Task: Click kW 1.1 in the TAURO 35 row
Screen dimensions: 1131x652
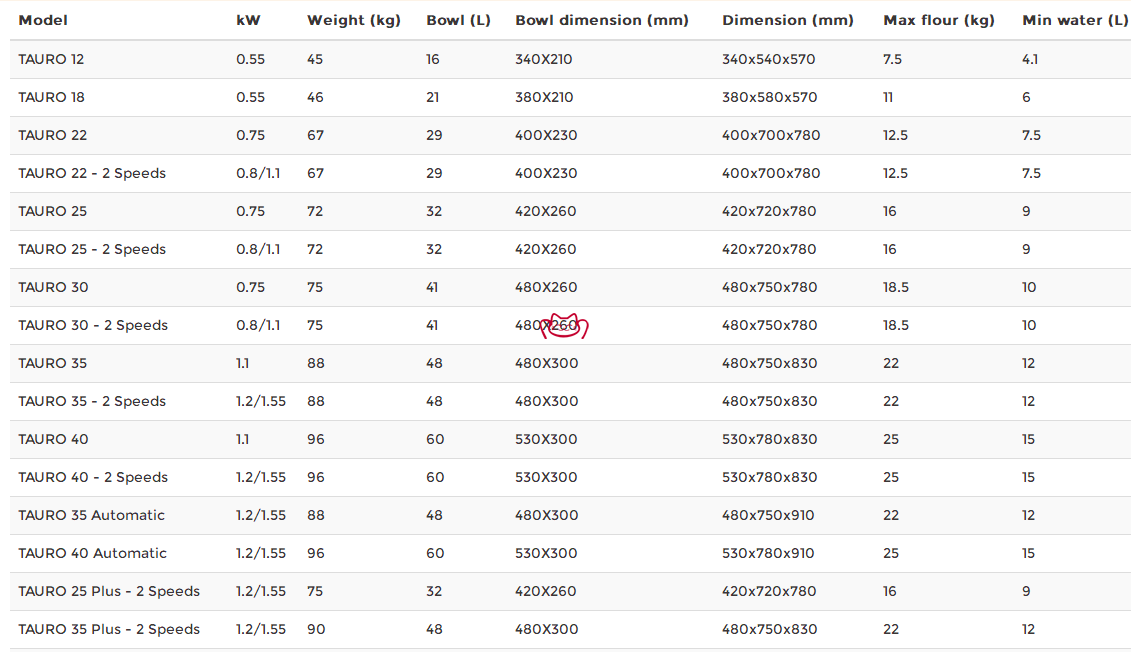Action: click(242, 364)
